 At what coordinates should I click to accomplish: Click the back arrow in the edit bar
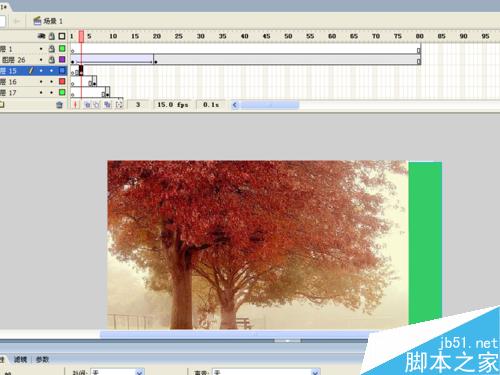[17, 21]
